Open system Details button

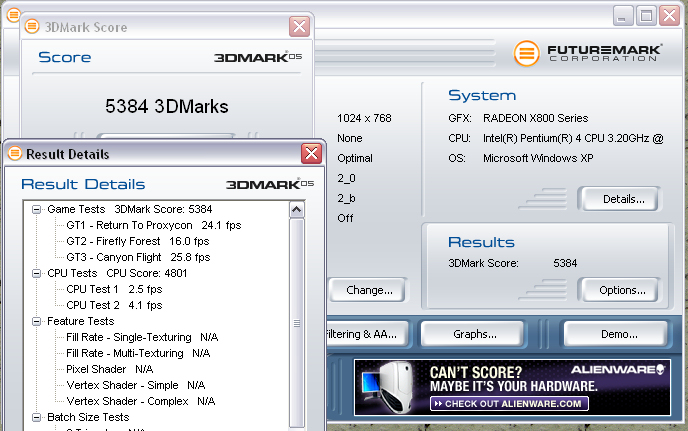[x=618, y=199]
